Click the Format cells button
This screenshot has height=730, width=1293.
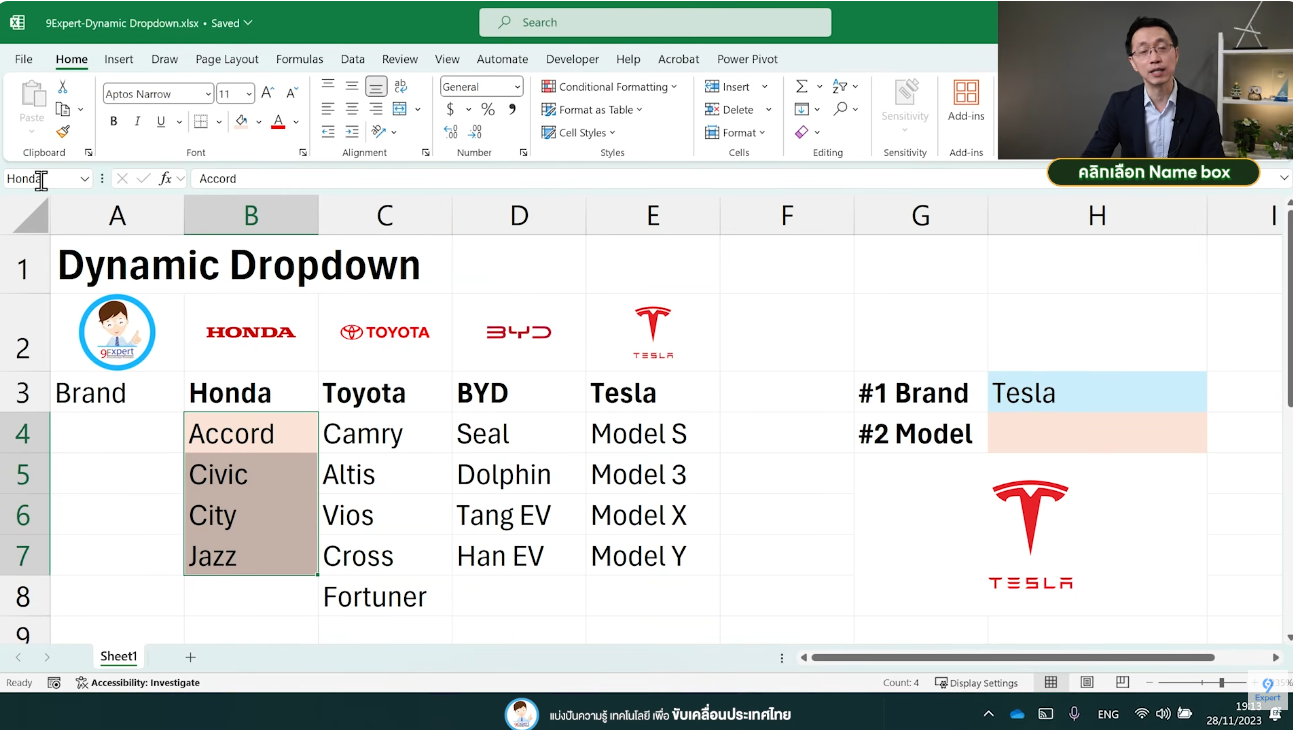click(735, 132)
